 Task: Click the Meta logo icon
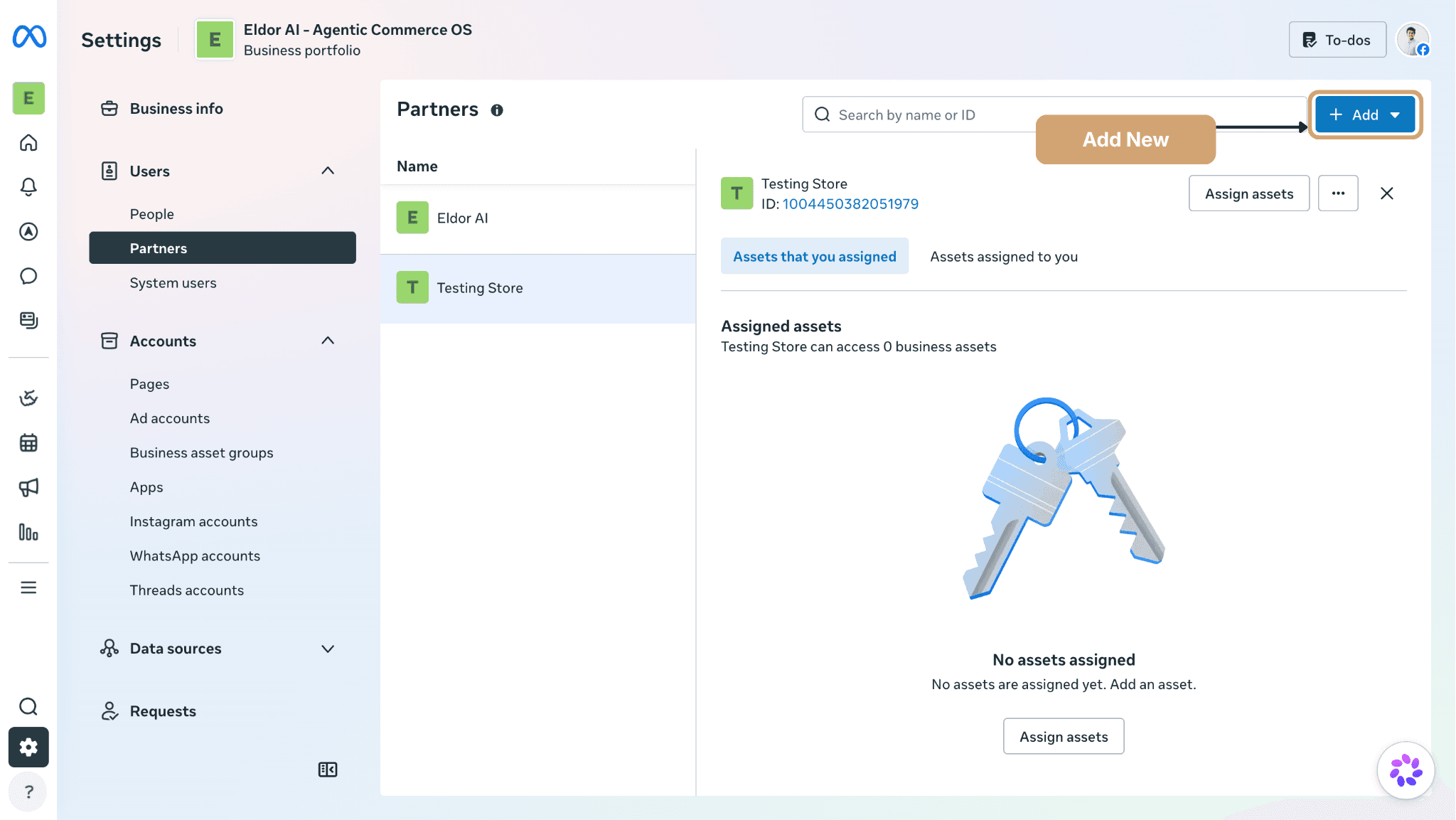tap(29, 37)
